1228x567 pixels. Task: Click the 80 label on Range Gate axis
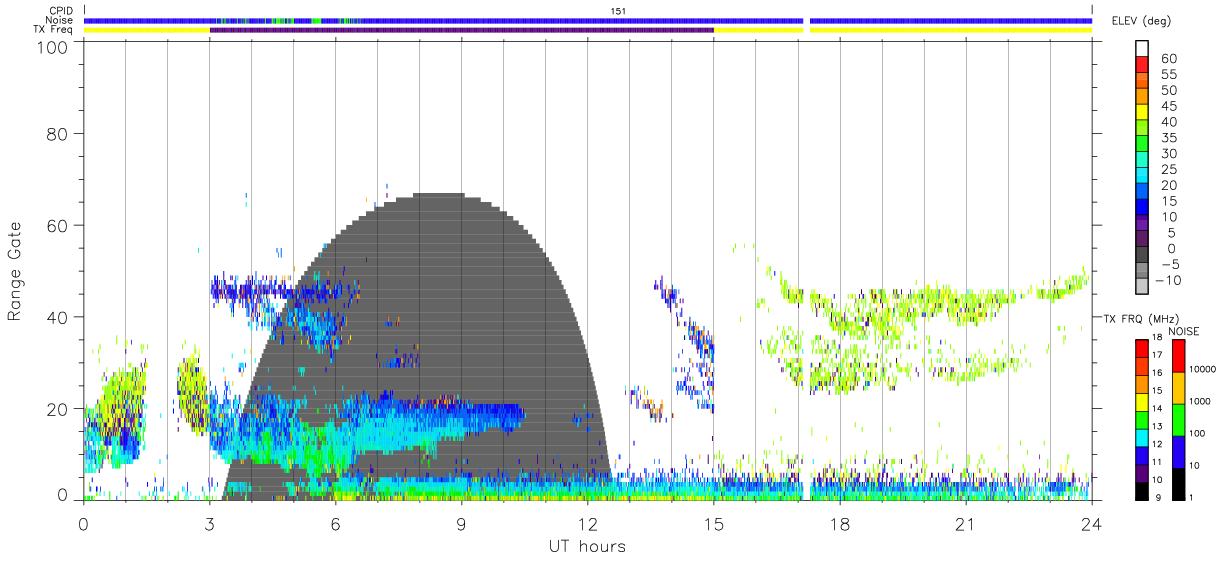tap(57, 133)
